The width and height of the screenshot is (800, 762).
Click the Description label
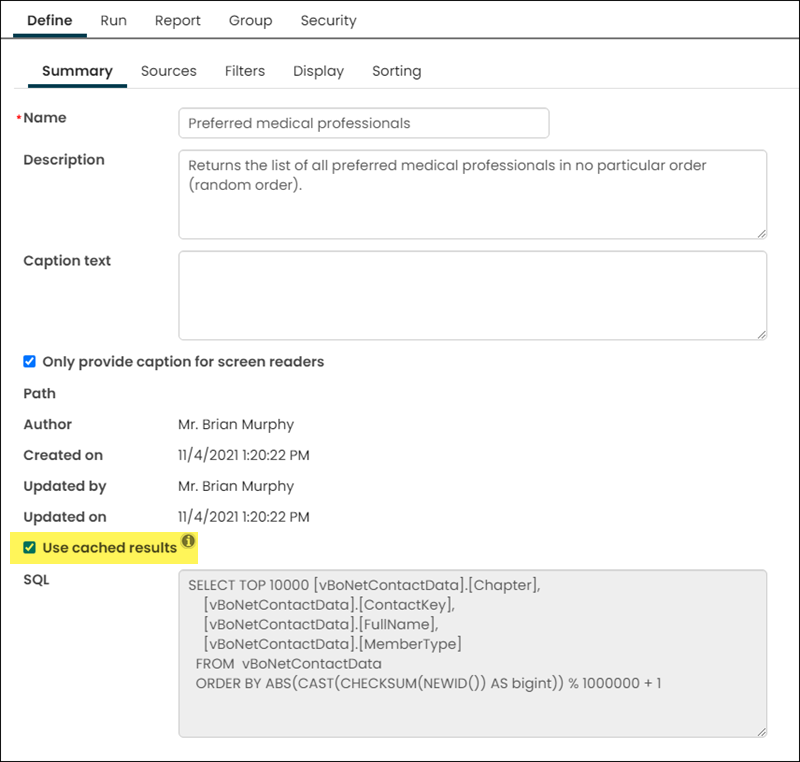coord(64,160)
